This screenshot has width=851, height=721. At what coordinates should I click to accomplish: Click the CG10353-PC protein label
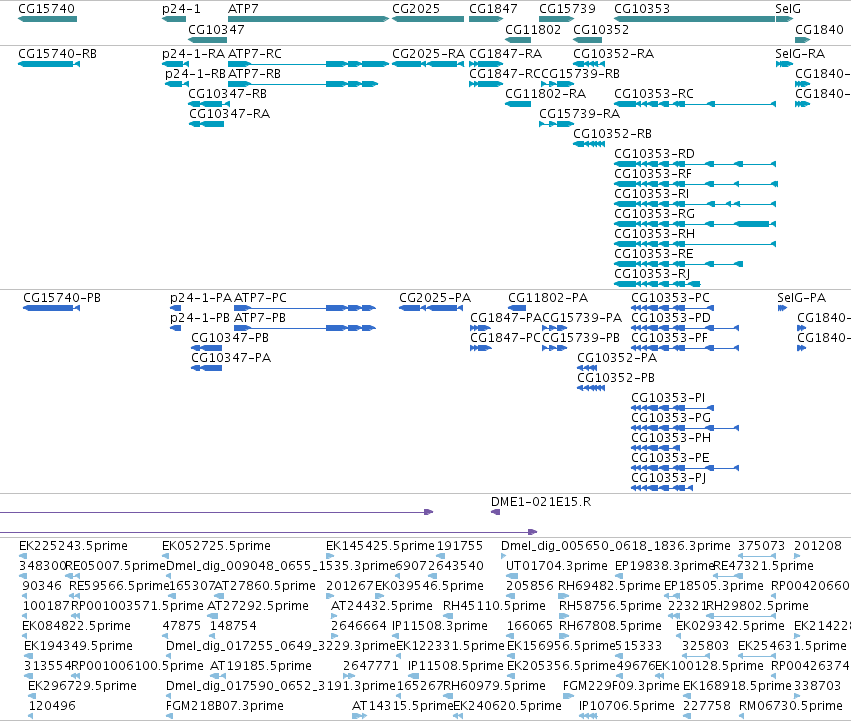670,298
